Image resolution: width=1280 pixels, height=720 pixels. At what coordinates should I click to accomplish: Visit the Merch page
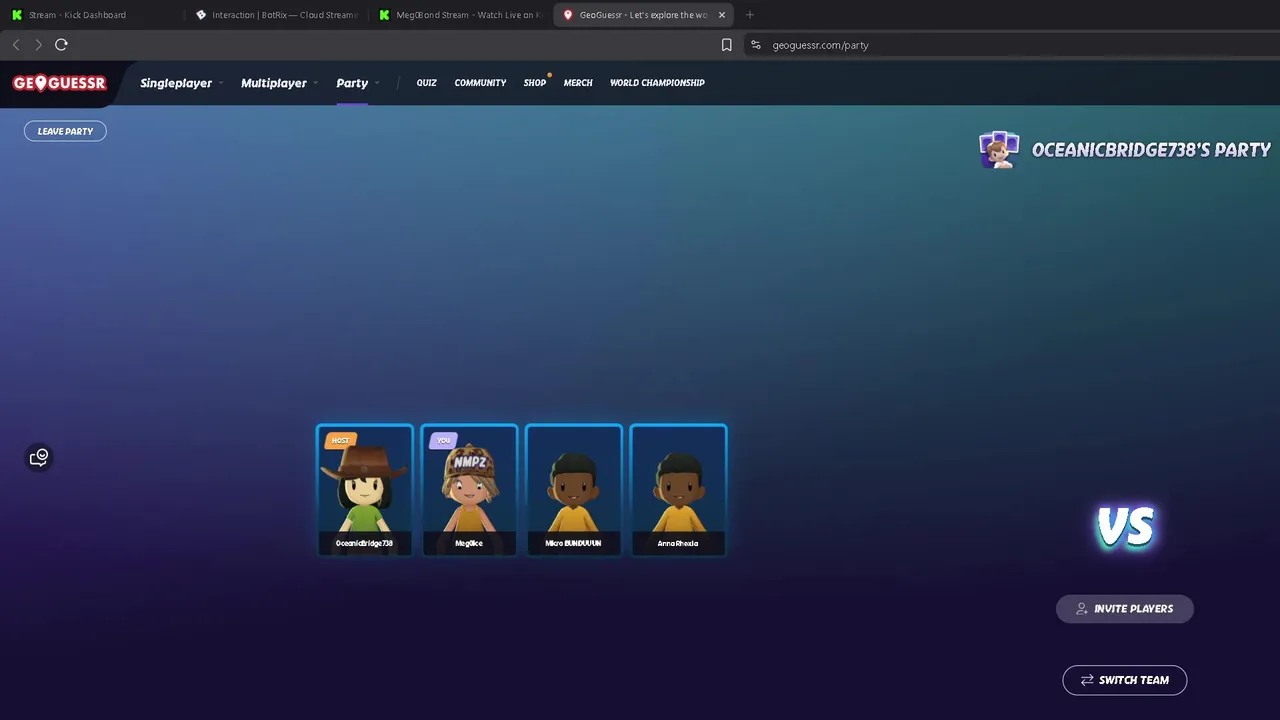pos(578,83)
